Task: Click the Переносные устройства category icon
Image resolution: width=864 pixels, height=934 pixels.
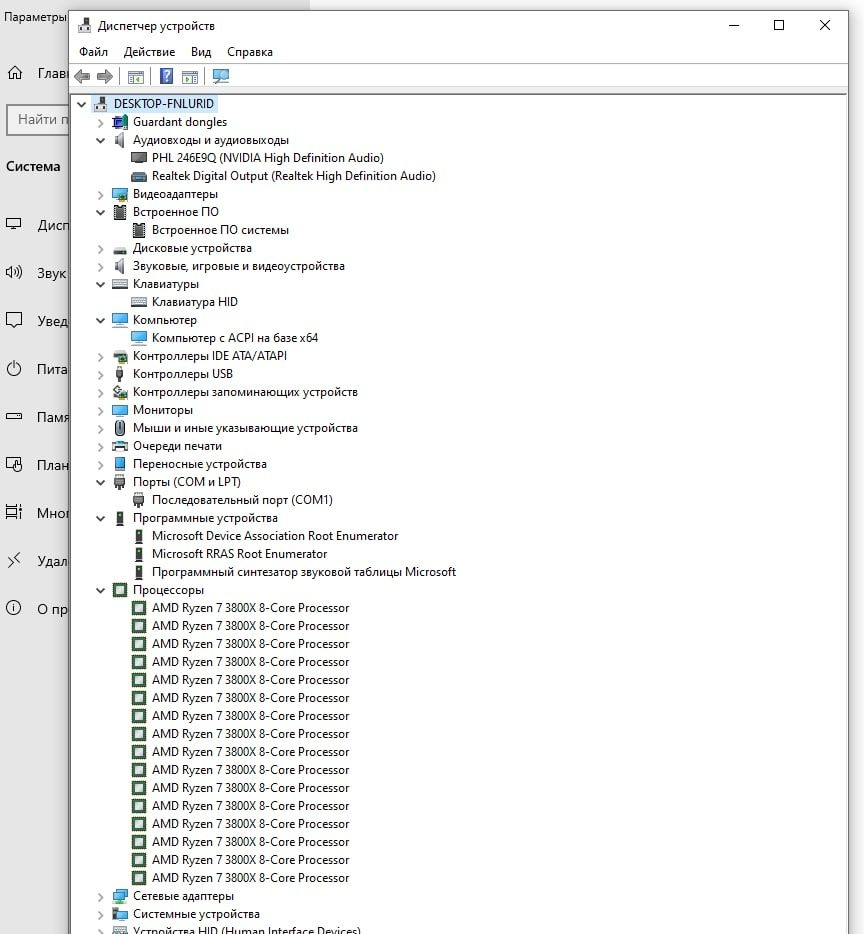Action: tap(120, 464)
